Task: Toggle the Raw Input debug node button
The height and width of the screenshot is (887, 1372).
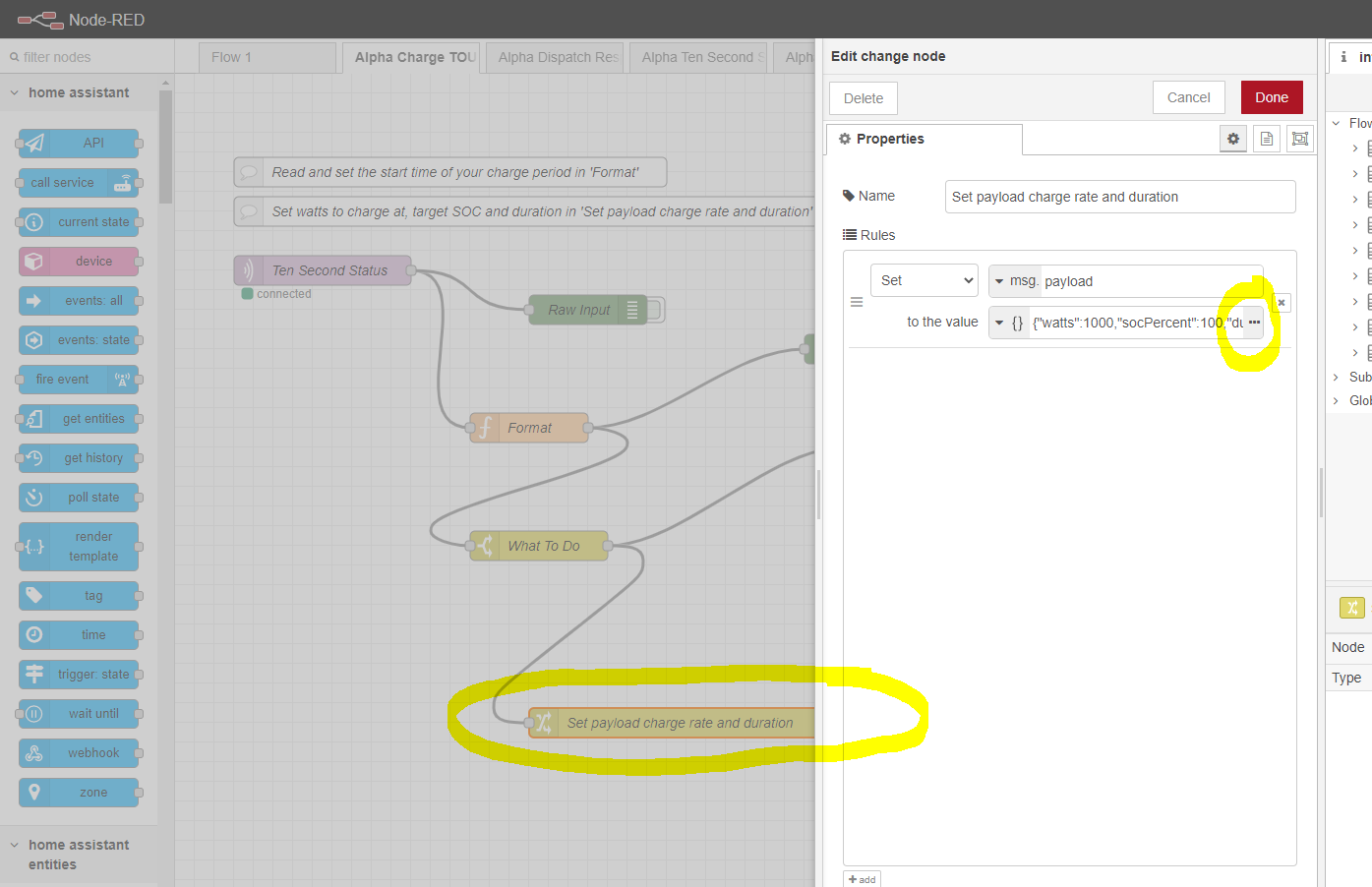Action: [x=656, y=310]
